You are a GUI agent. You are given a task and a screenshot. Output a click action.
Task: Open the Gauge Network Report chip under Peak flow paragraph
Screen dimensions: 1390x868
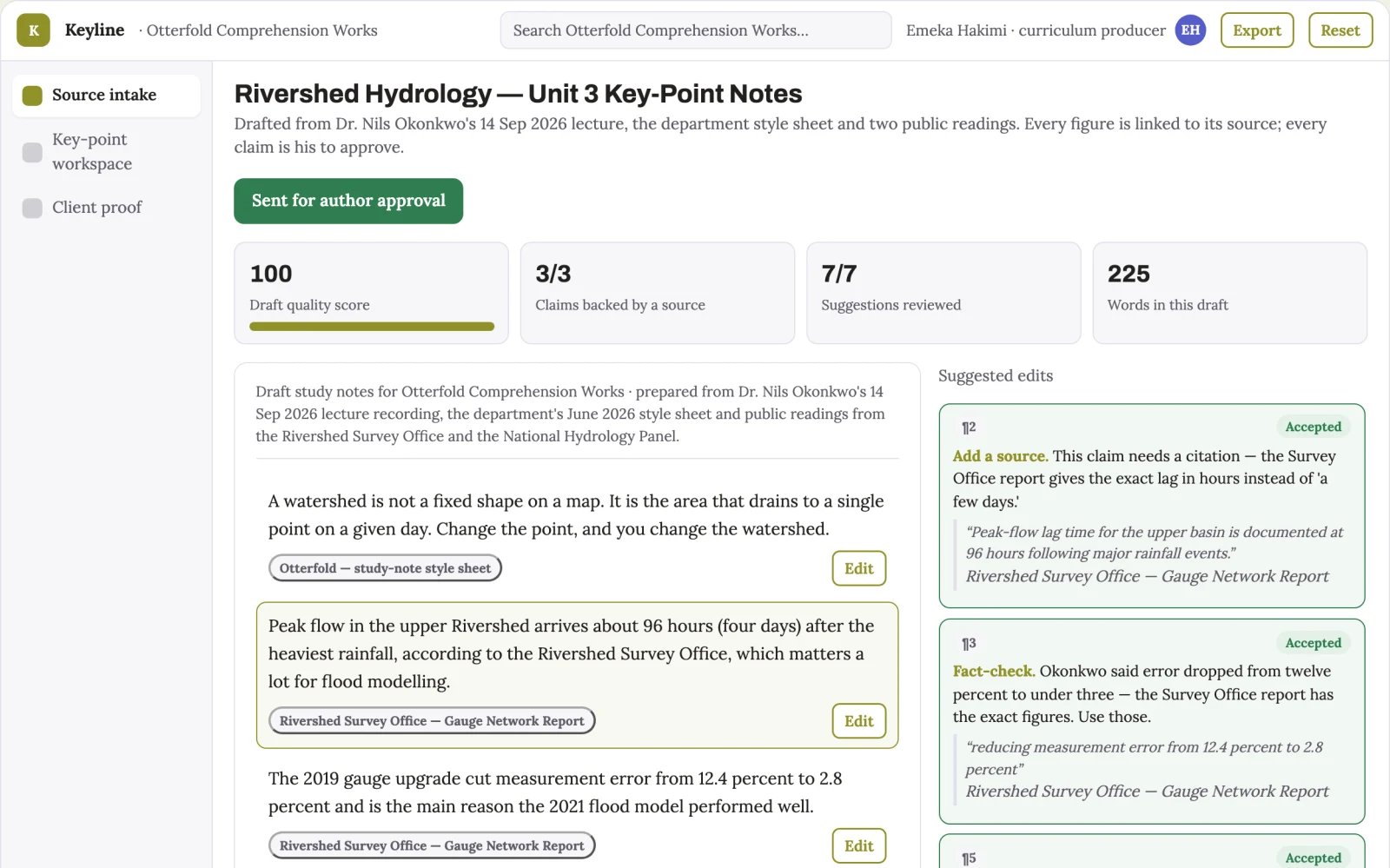point(432,721)
